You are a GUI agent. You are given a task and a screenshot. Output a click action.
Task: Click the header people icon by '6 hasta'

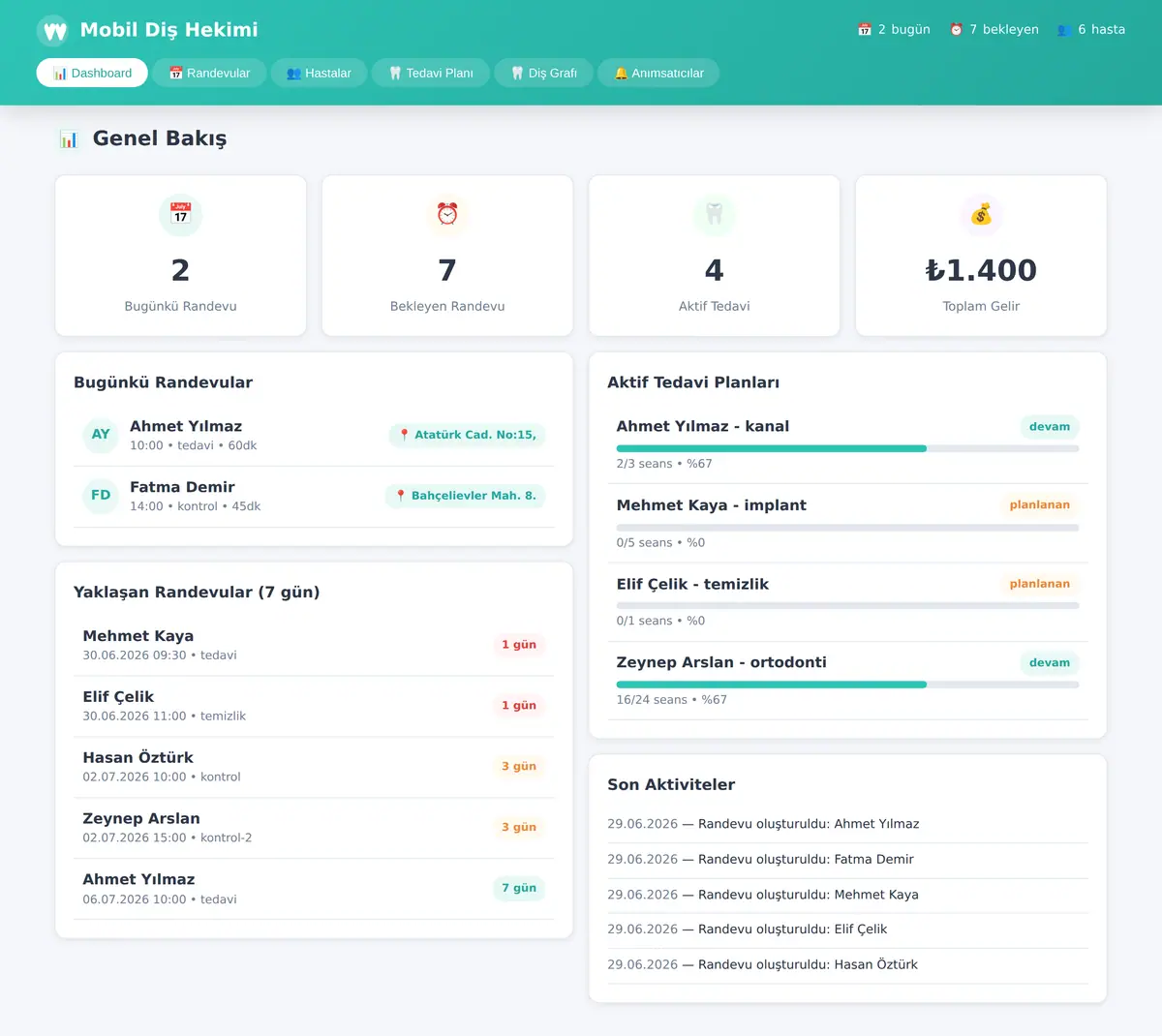click(x=1064, y=30)
